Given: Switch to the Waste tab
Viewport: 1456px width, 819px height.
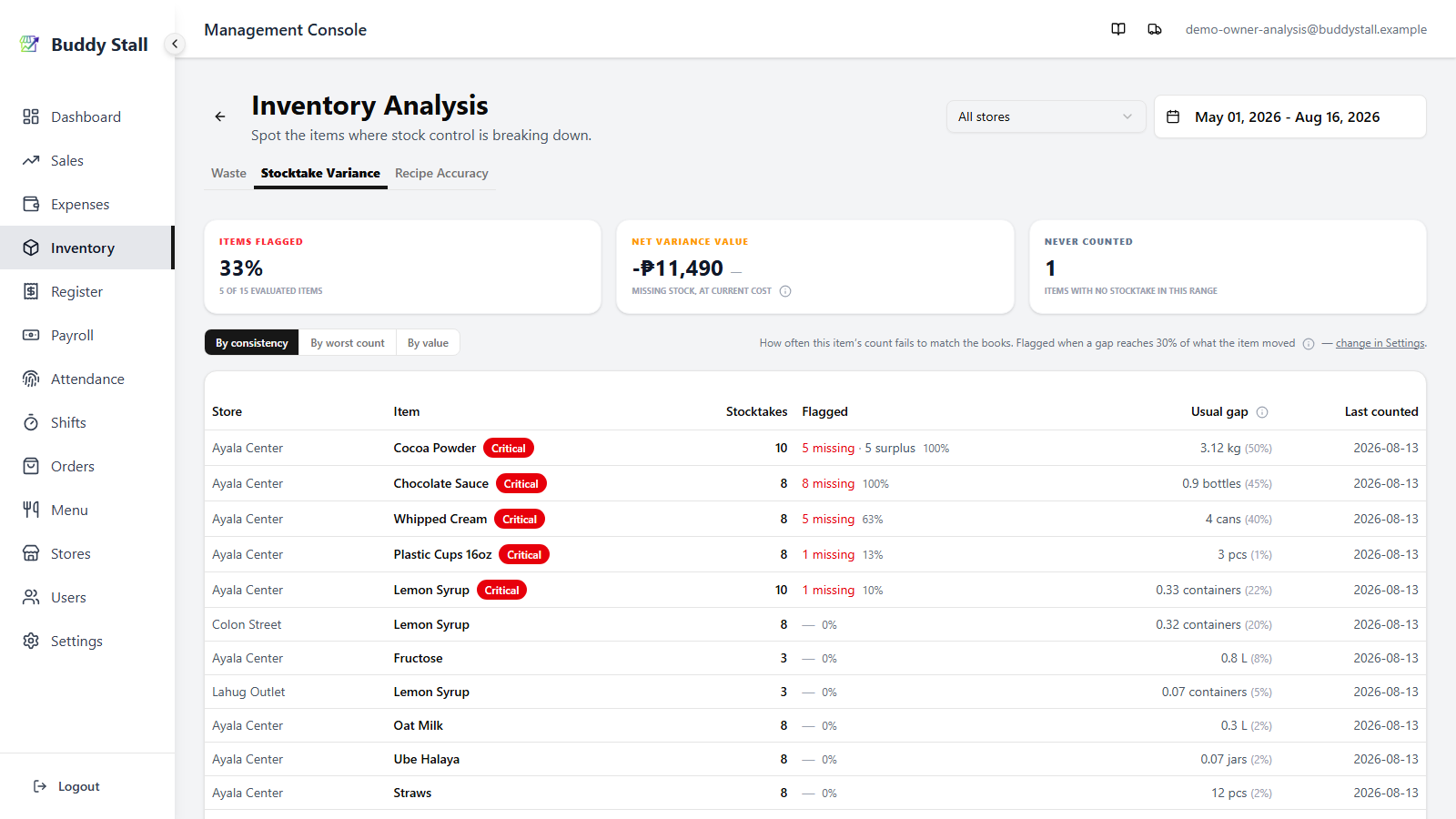Looking at the screenshot, I should click(228, 173).
